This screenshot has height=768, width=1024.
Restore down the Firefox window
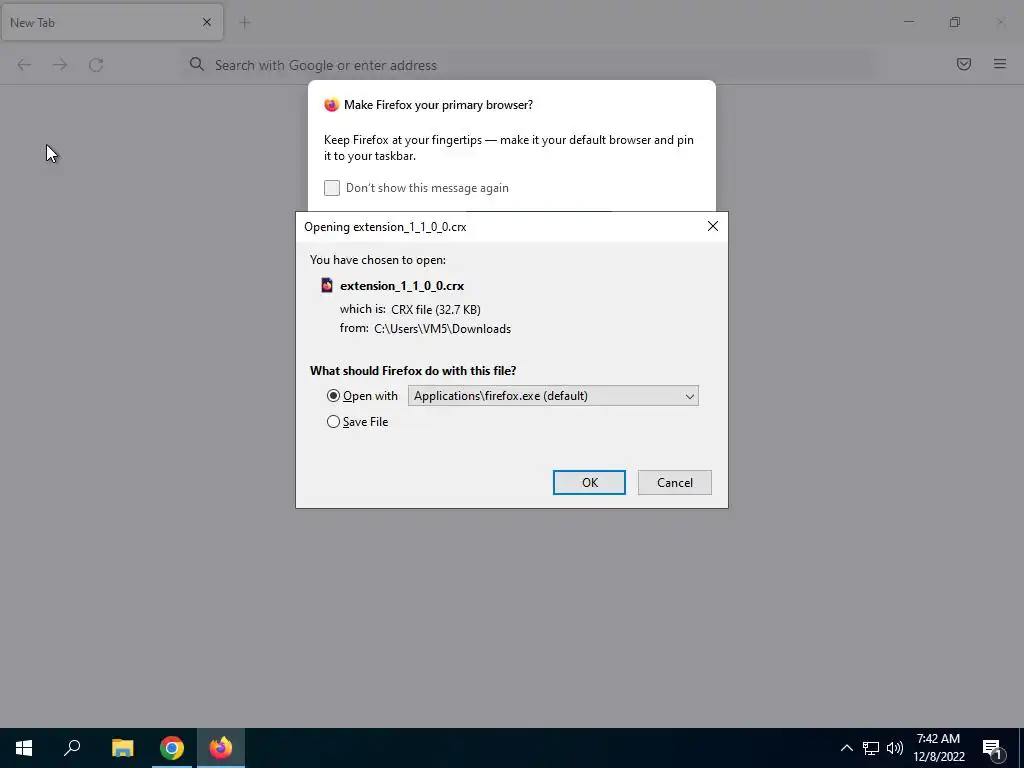coord(955,22)
